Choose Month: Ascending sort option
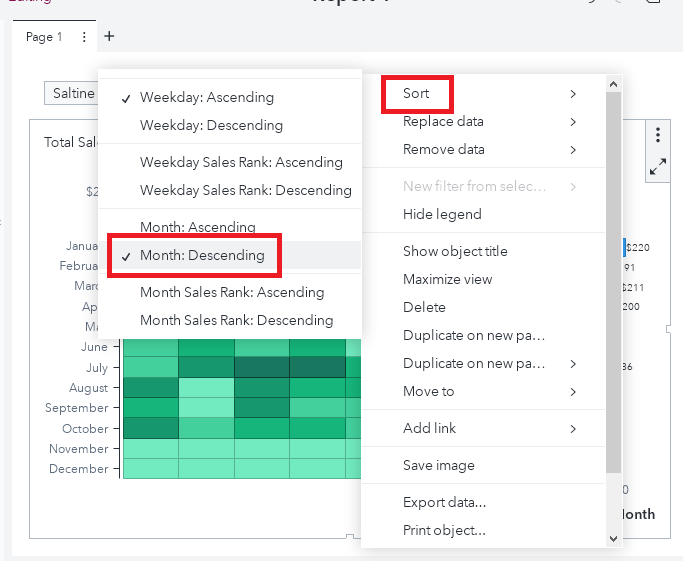This screenshot has width=683, height=561. point(197,227)
